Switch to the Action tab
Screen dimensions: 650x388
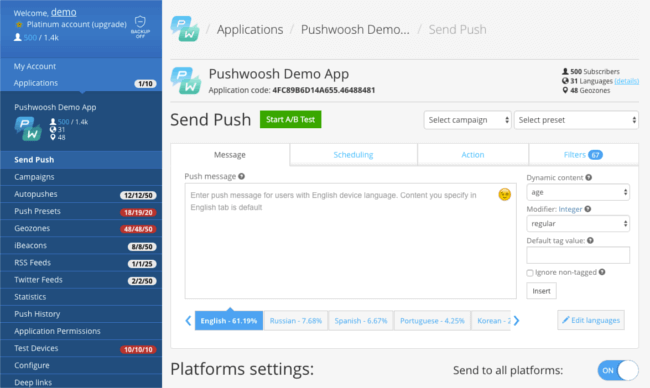pos(473,155)
